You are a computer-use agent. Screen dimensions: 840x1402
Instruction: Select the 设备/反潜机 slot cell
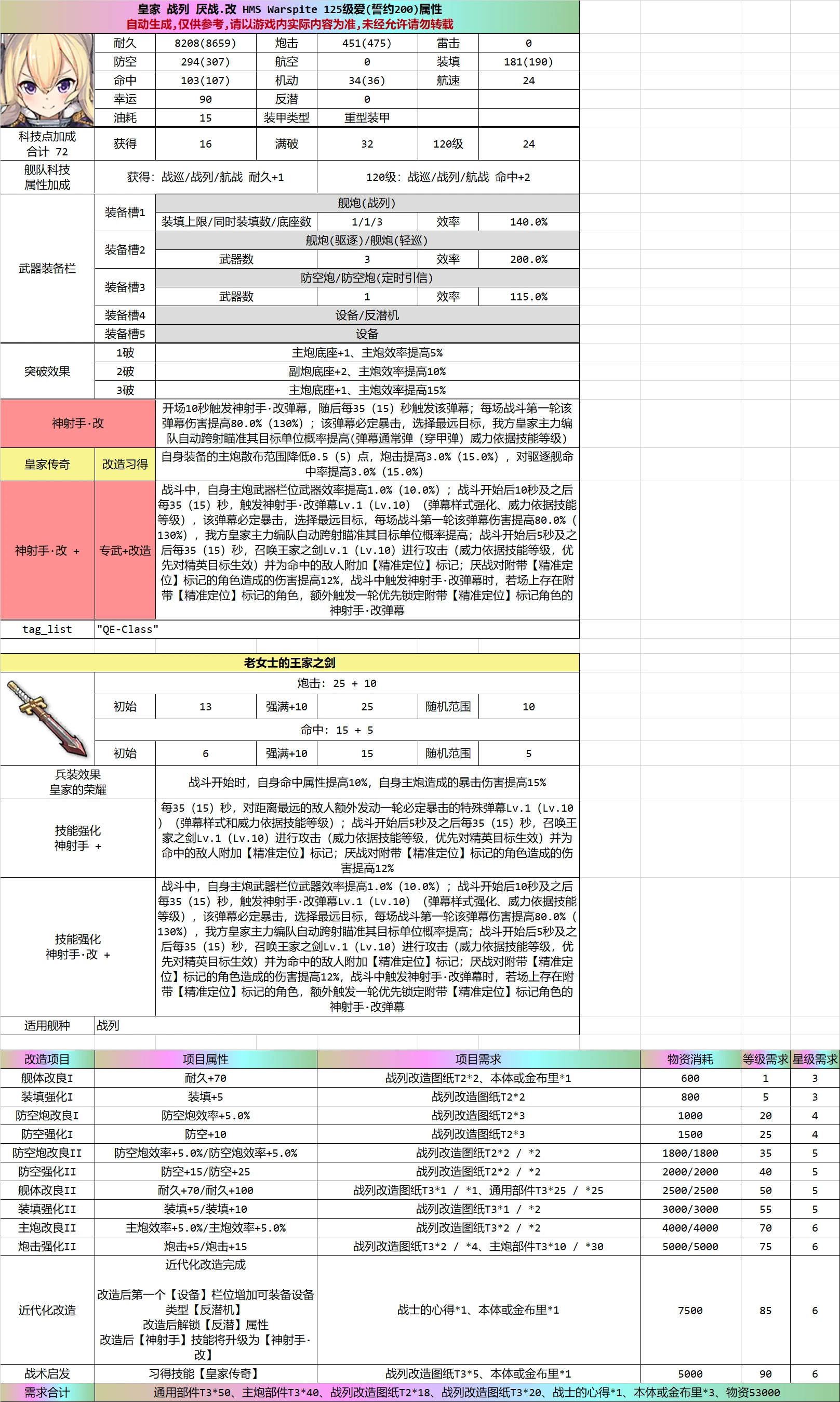coord(367,315)
